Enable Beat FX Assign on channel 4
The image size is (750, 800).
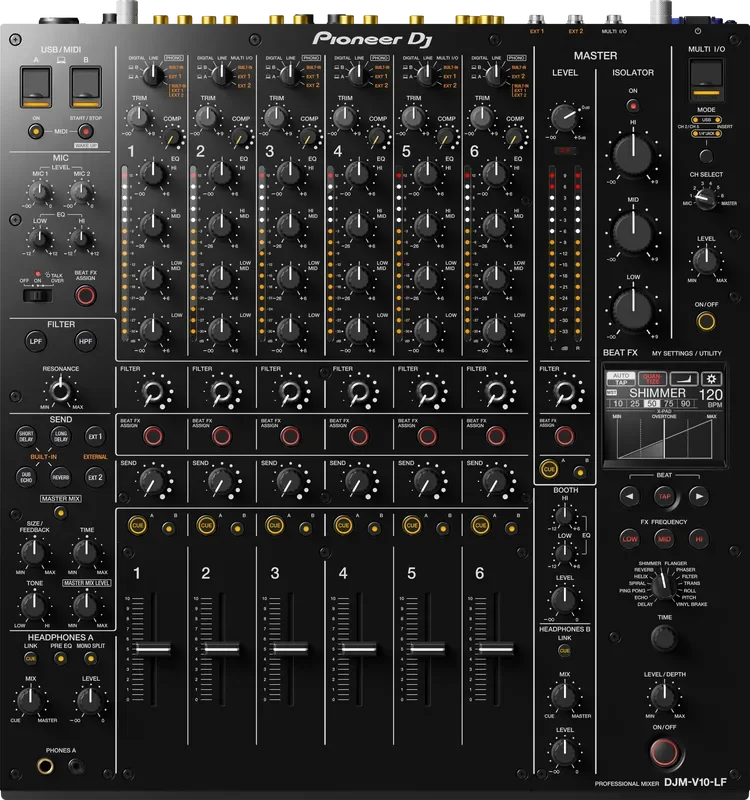point(359,436)
